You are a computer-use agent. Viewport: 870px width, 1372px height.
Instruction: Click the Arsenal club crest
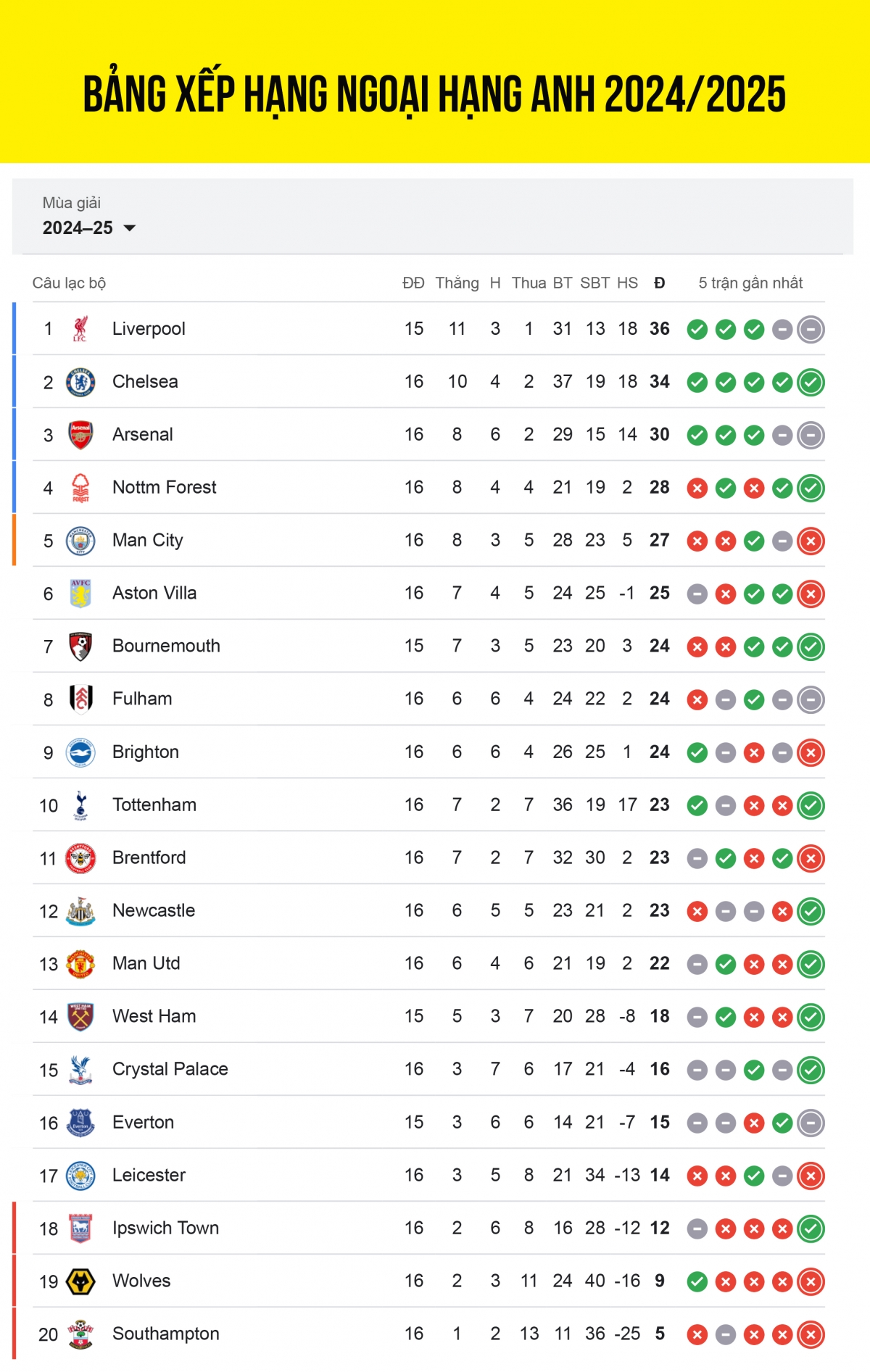click(80, 435)
